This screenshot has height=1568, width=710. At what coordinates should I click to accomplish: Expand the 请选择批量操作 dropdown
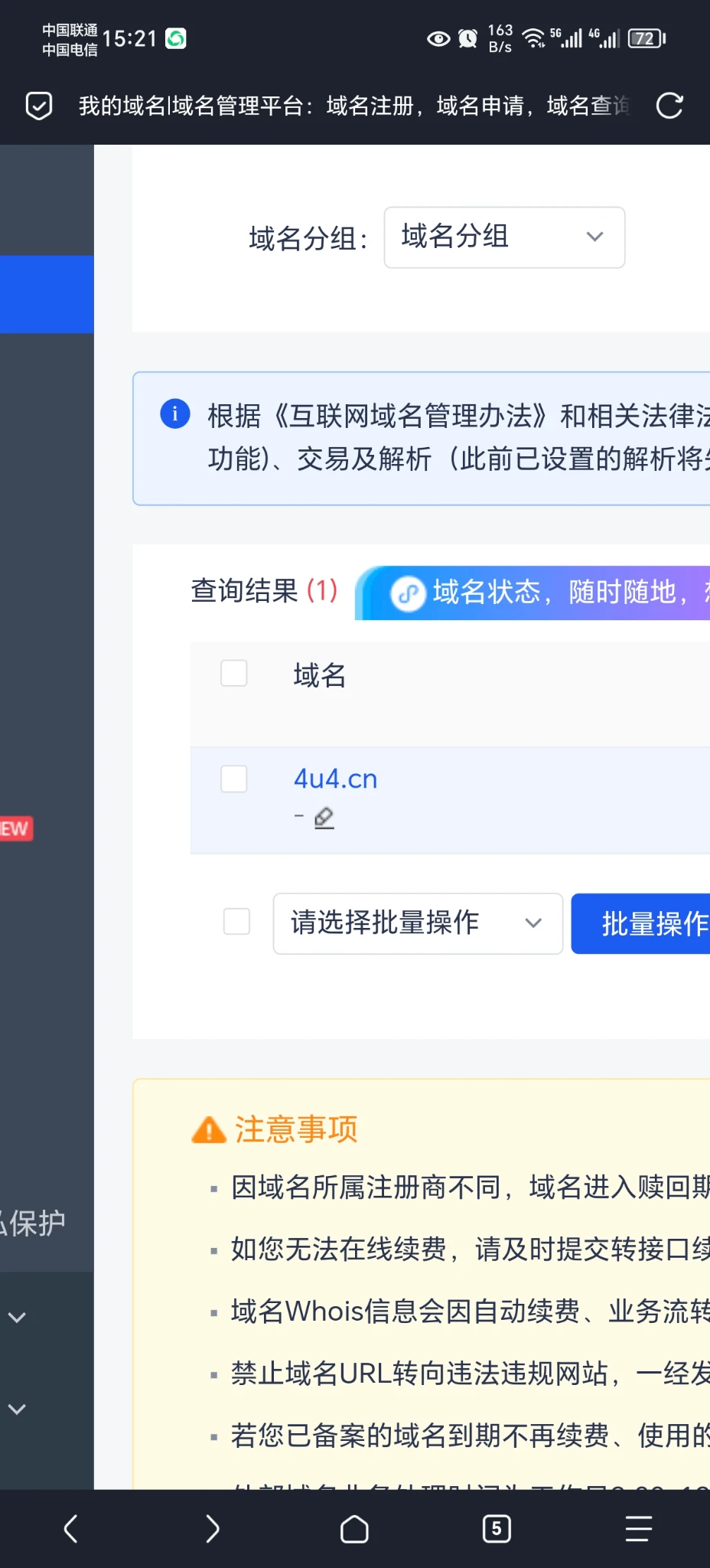[418, 923]
